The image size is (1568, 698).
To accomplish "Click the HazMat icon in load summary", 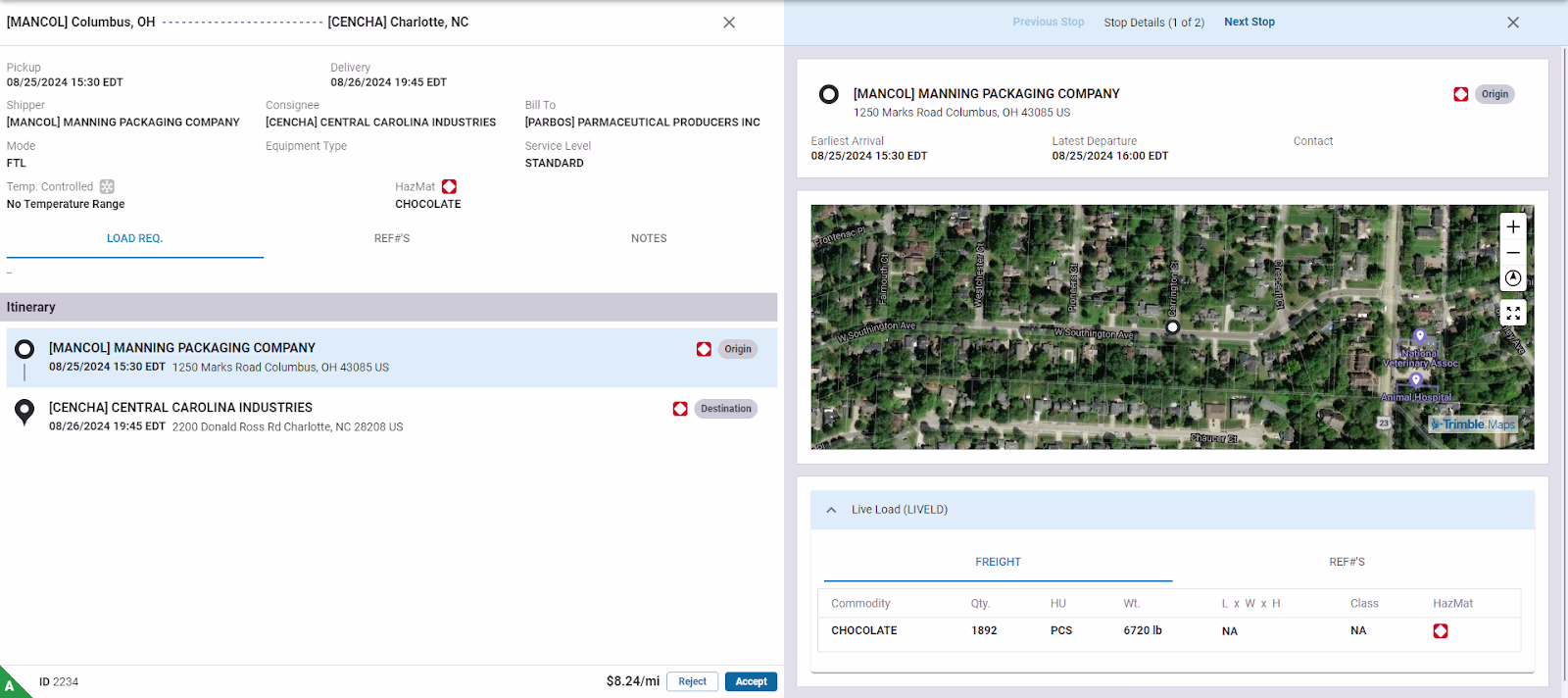I will pyautogui.click(x=449, y=186).
